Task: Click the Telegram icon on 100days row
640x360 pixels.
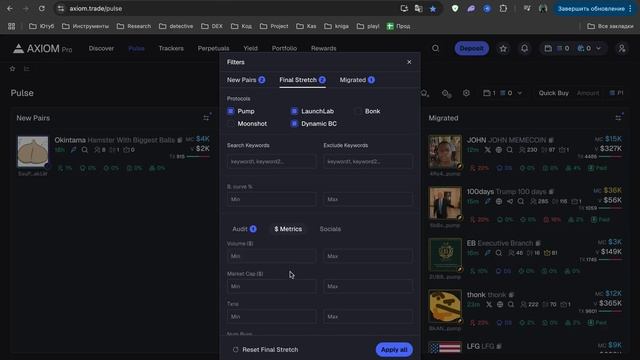Action: pos(510,201)
